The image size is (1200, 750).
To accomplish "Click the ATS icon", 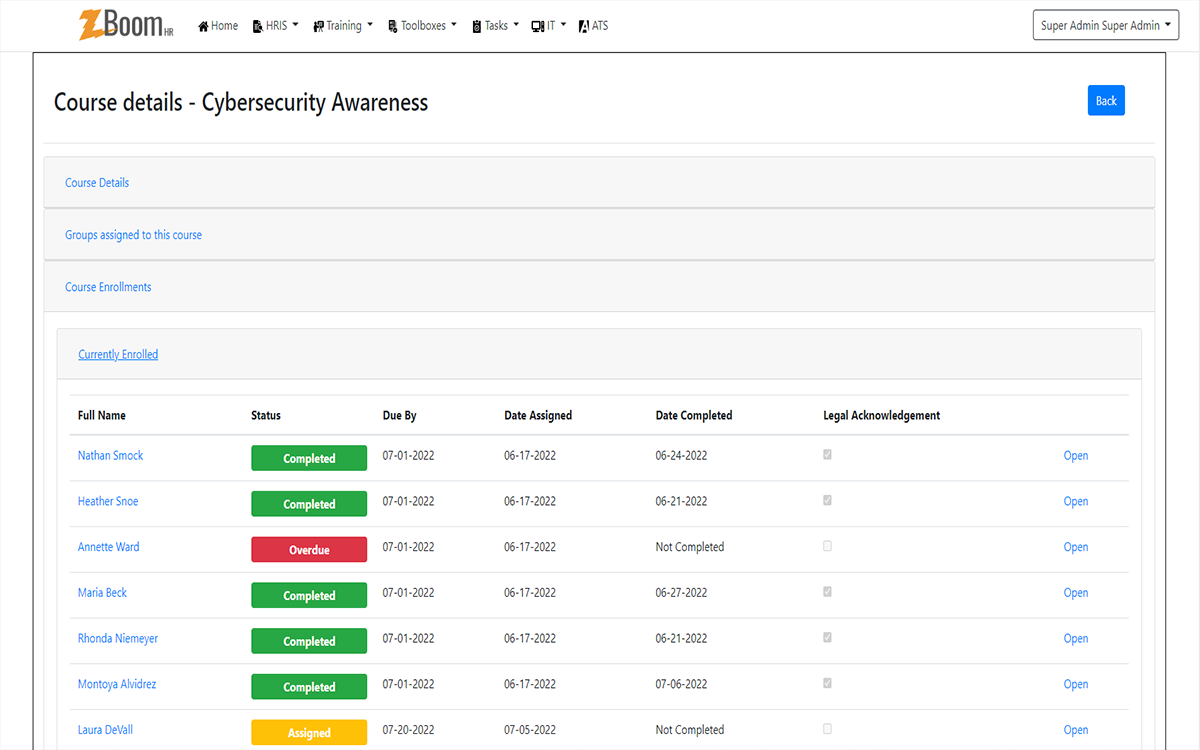I will (584, 26).
